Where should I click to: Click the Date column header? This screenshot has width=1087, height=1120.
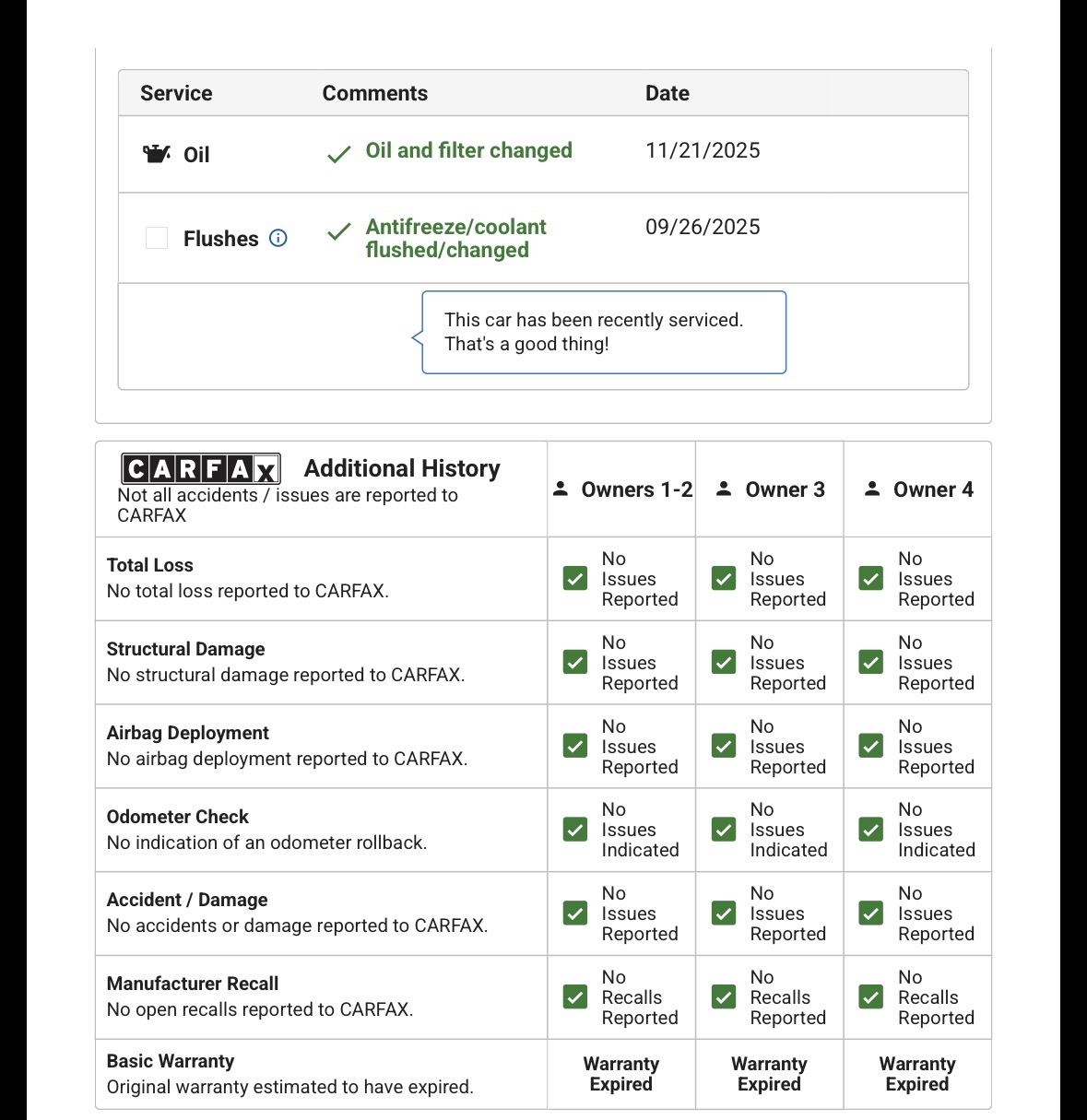click(668, 93)
